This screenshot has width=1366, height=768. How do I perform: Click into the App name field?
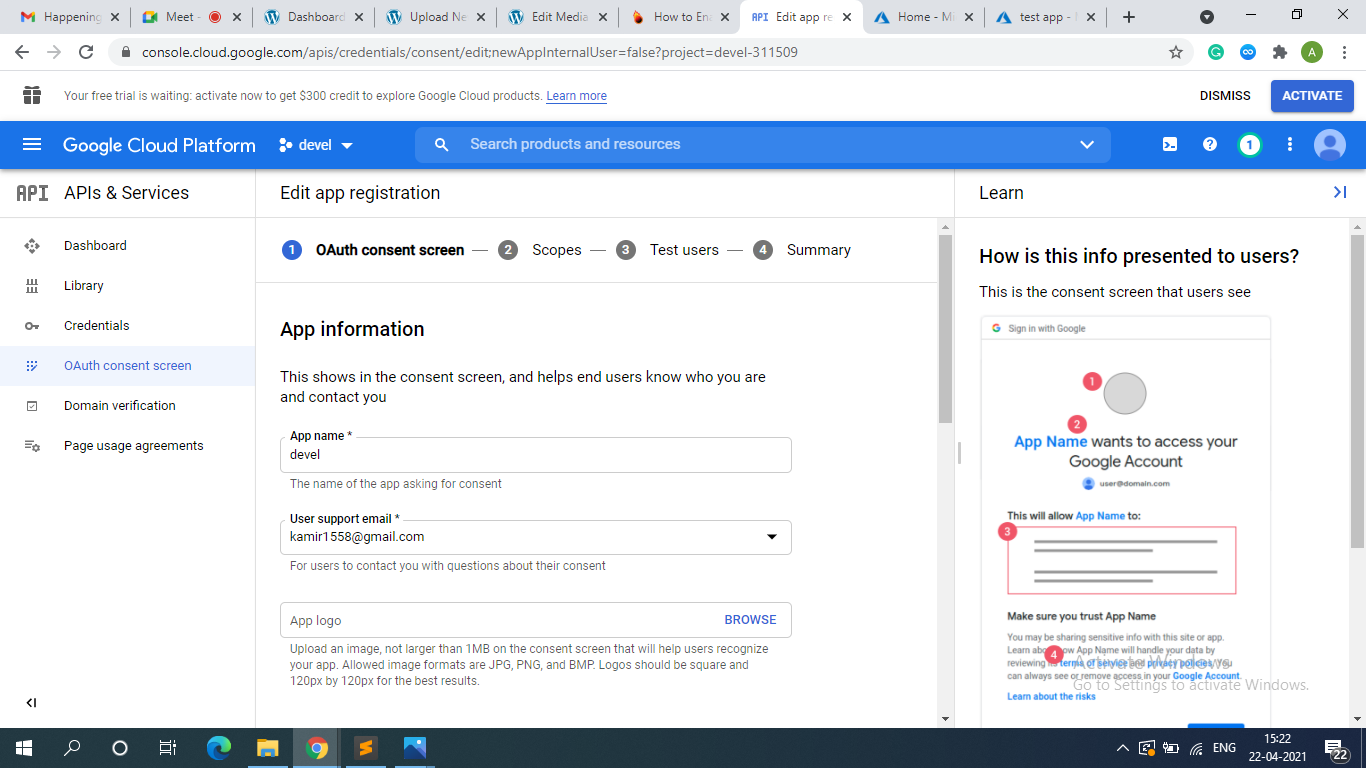[535, 455]
